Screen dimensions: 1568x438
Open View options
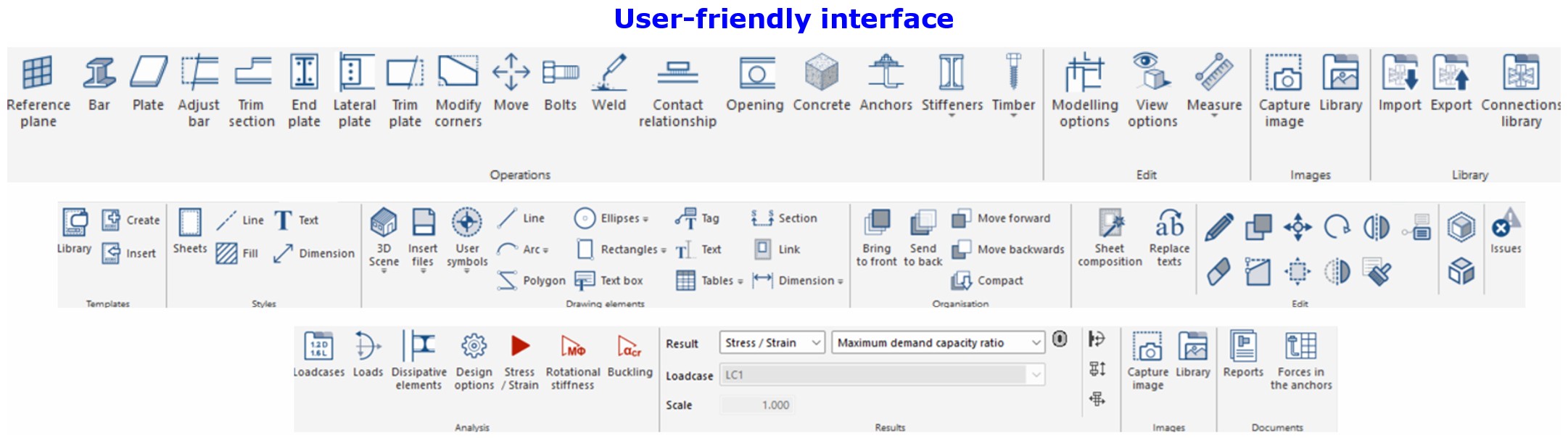click(1152, 91)
